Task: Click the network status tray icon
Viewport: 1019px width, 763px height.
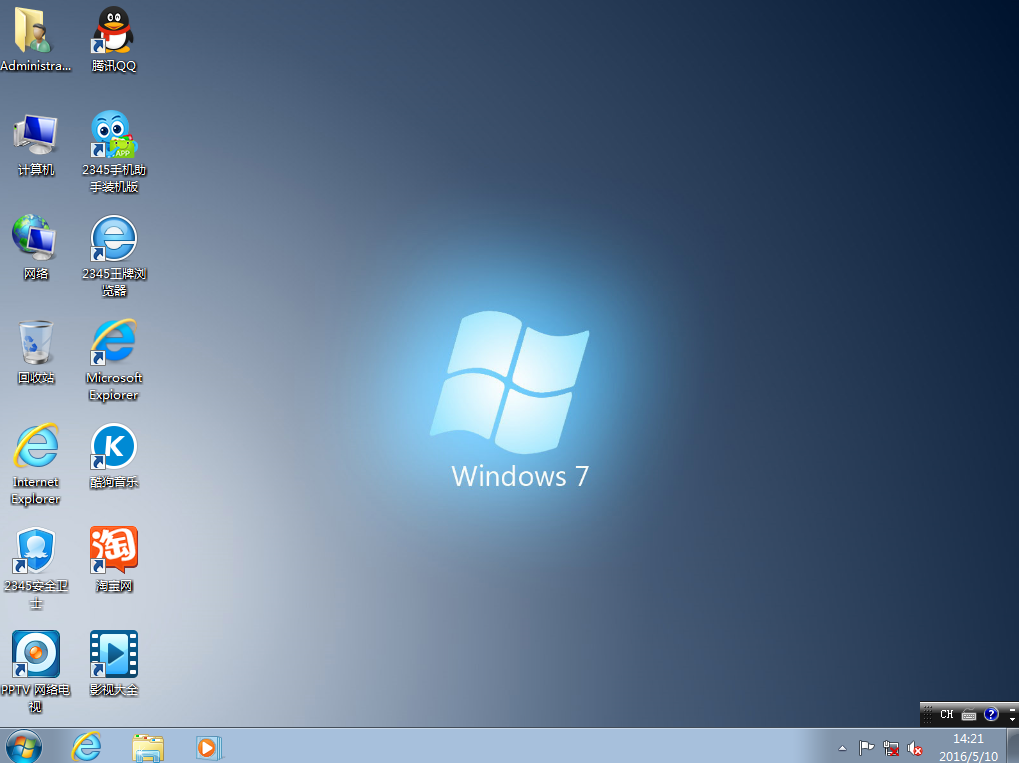Action: point(891,749)
